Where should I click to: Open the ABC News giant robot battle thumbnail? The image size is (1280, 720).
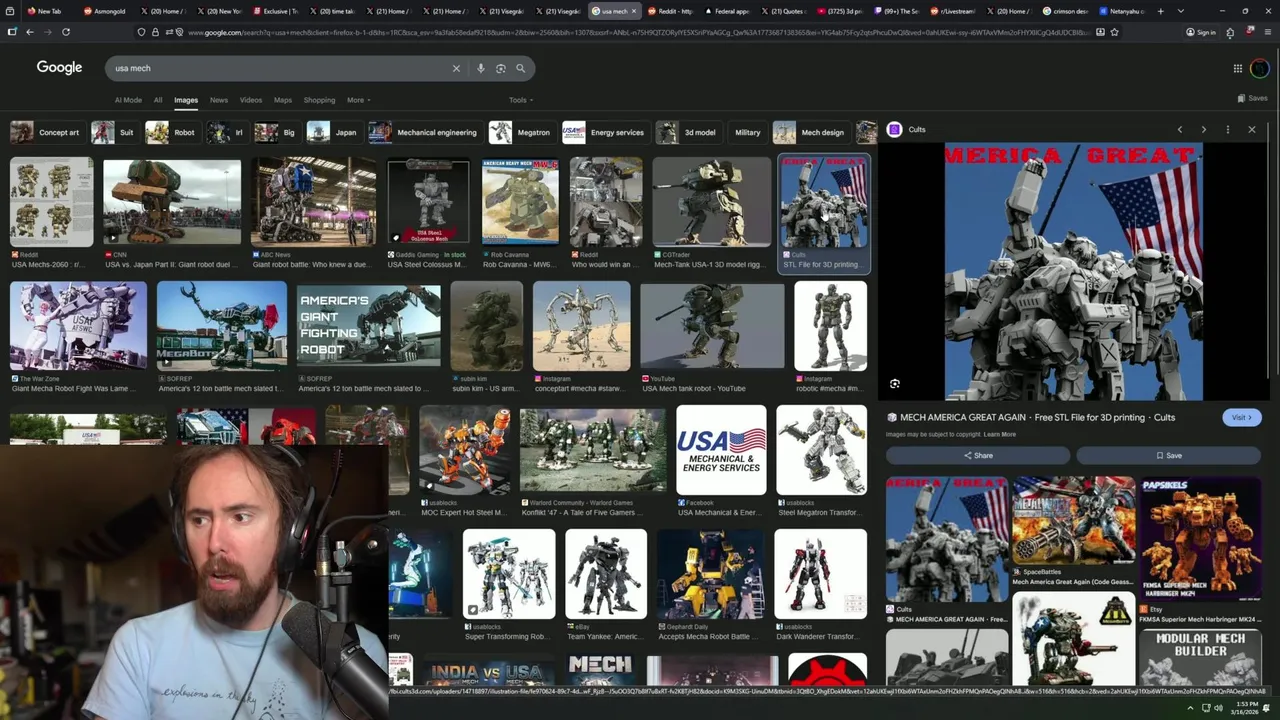point(313,201)
